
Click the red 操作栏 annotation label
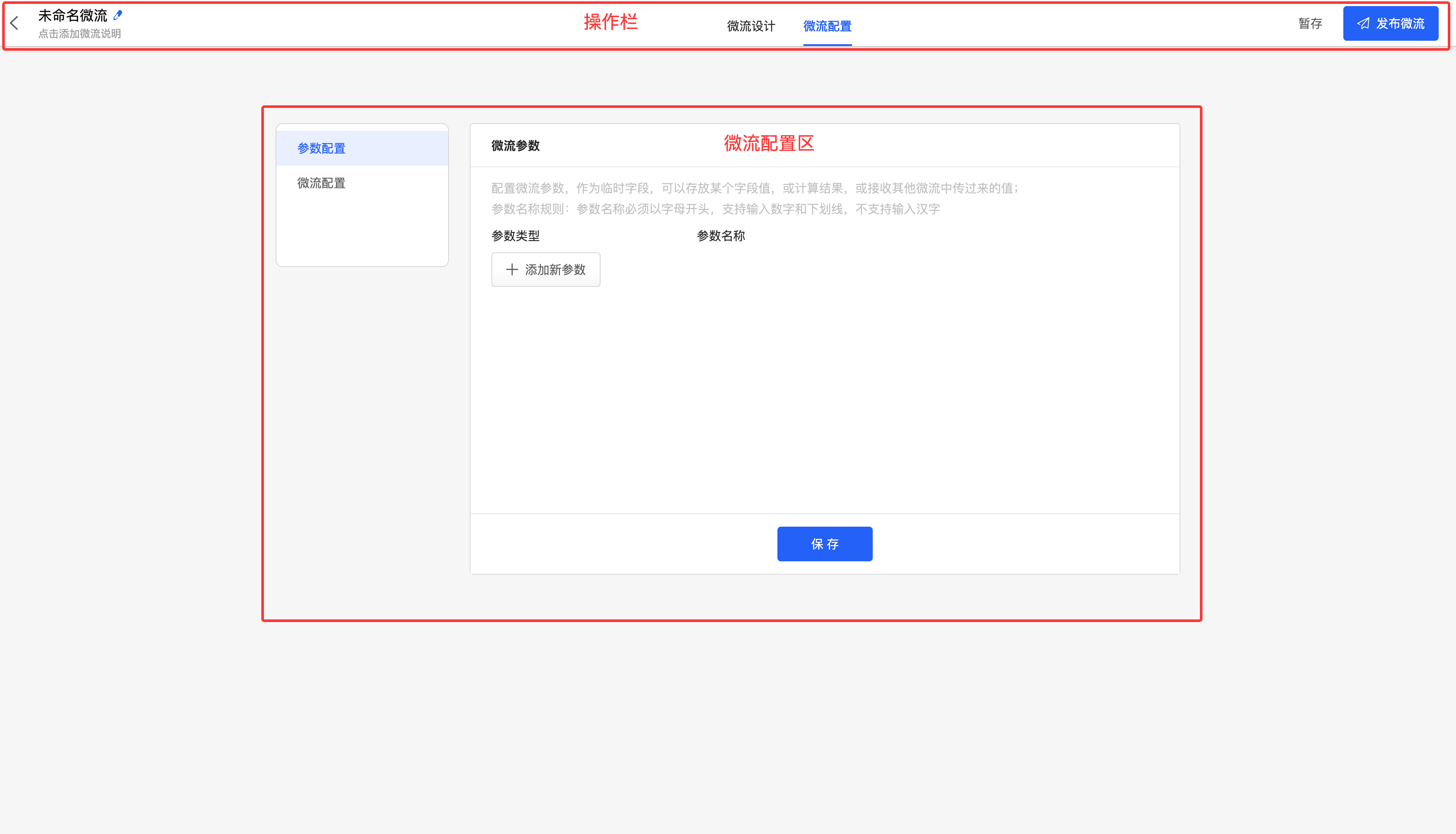coord(610,22)
